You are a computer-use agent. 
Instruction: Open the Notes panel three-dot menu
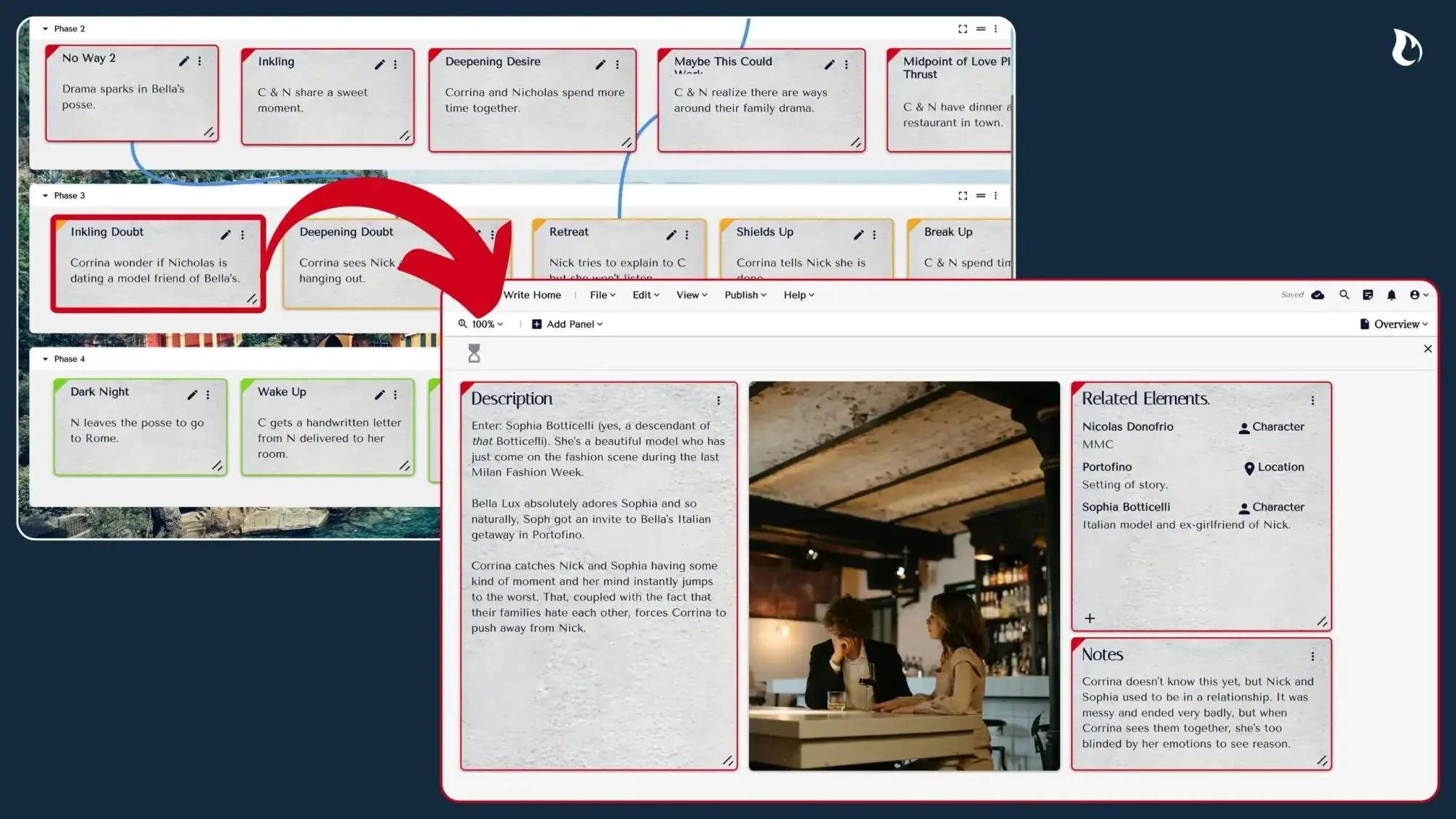(x=1313, y=656)
